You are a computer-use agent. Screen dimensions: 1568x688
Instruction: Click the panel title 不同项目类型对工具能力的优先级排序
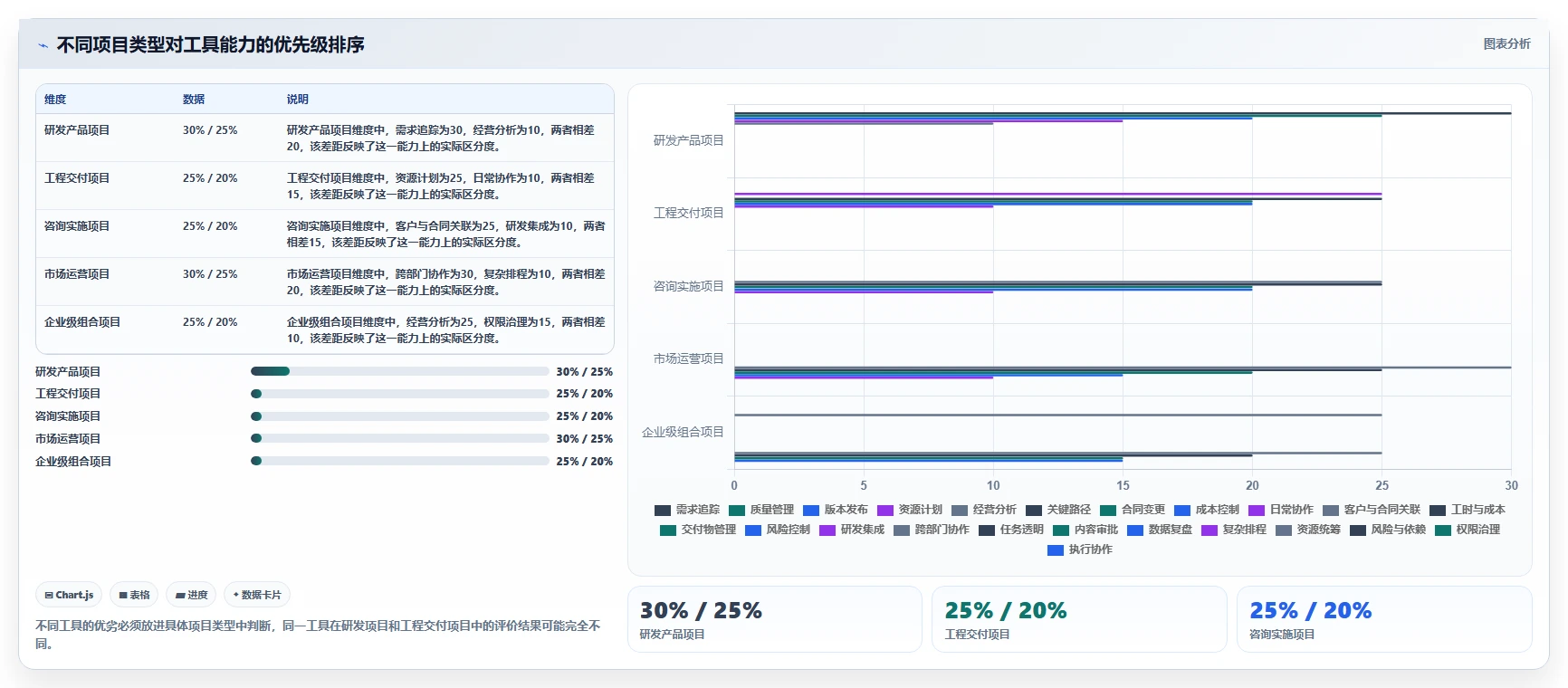point(211,45)
